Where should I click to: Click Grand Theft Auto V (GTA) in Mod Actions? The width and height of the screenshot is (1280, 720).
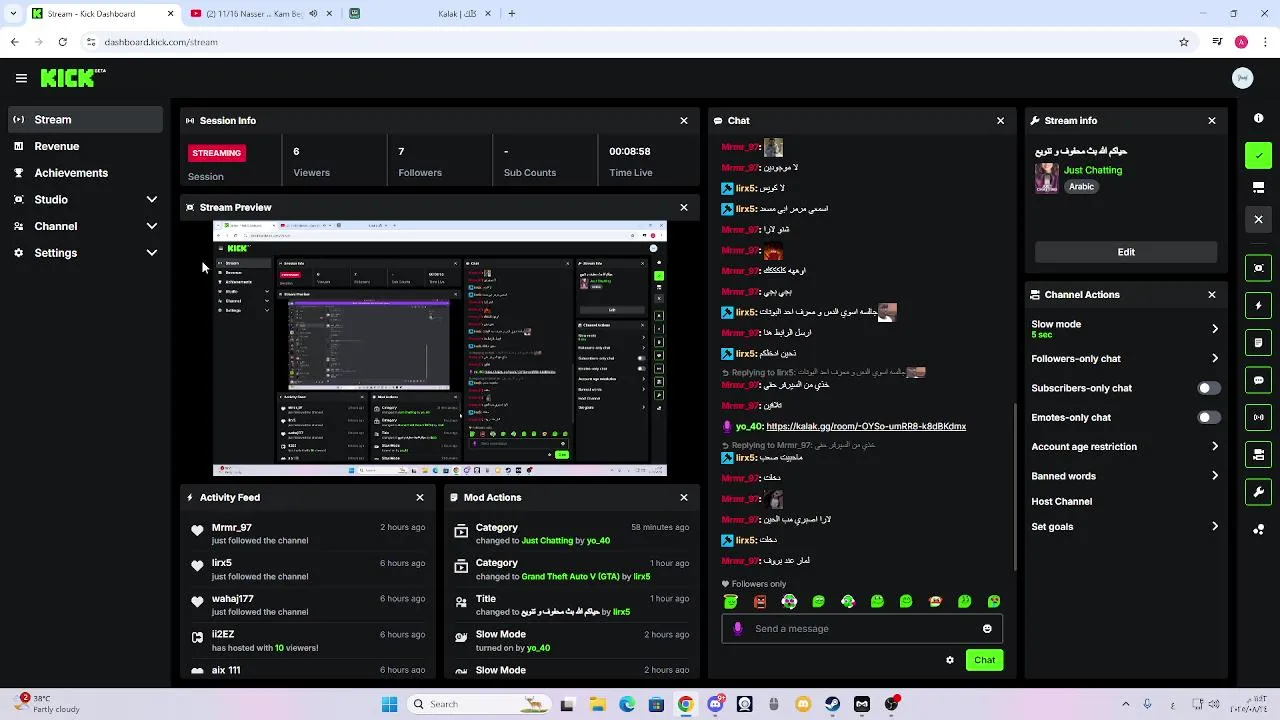tap(570, 577)
